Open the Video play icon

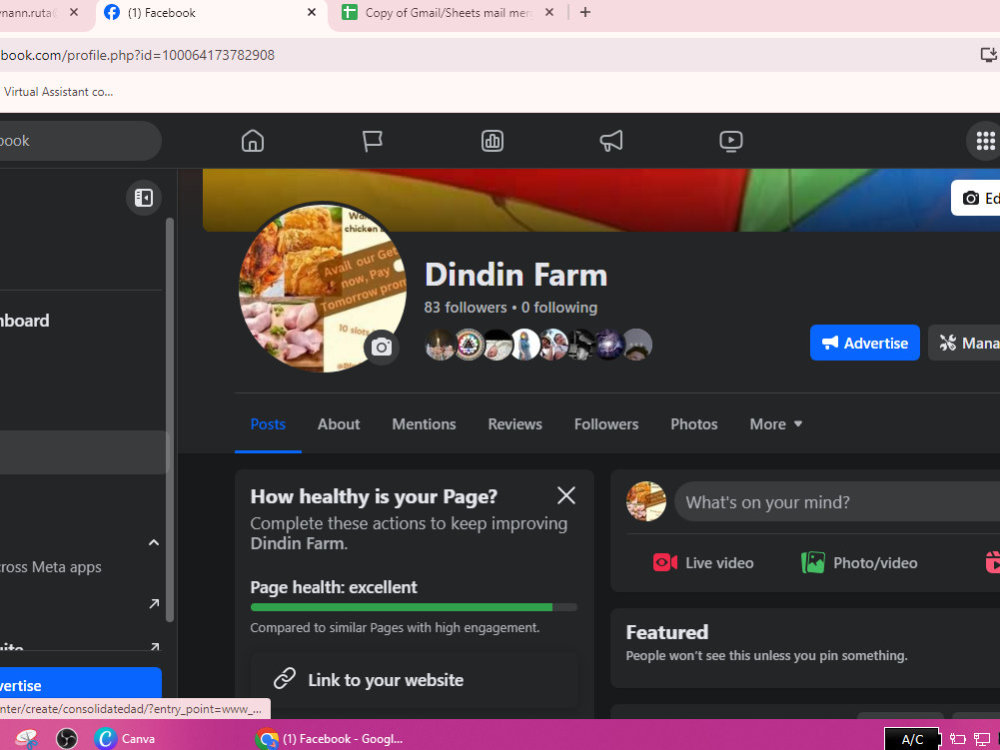coord(731,141)
